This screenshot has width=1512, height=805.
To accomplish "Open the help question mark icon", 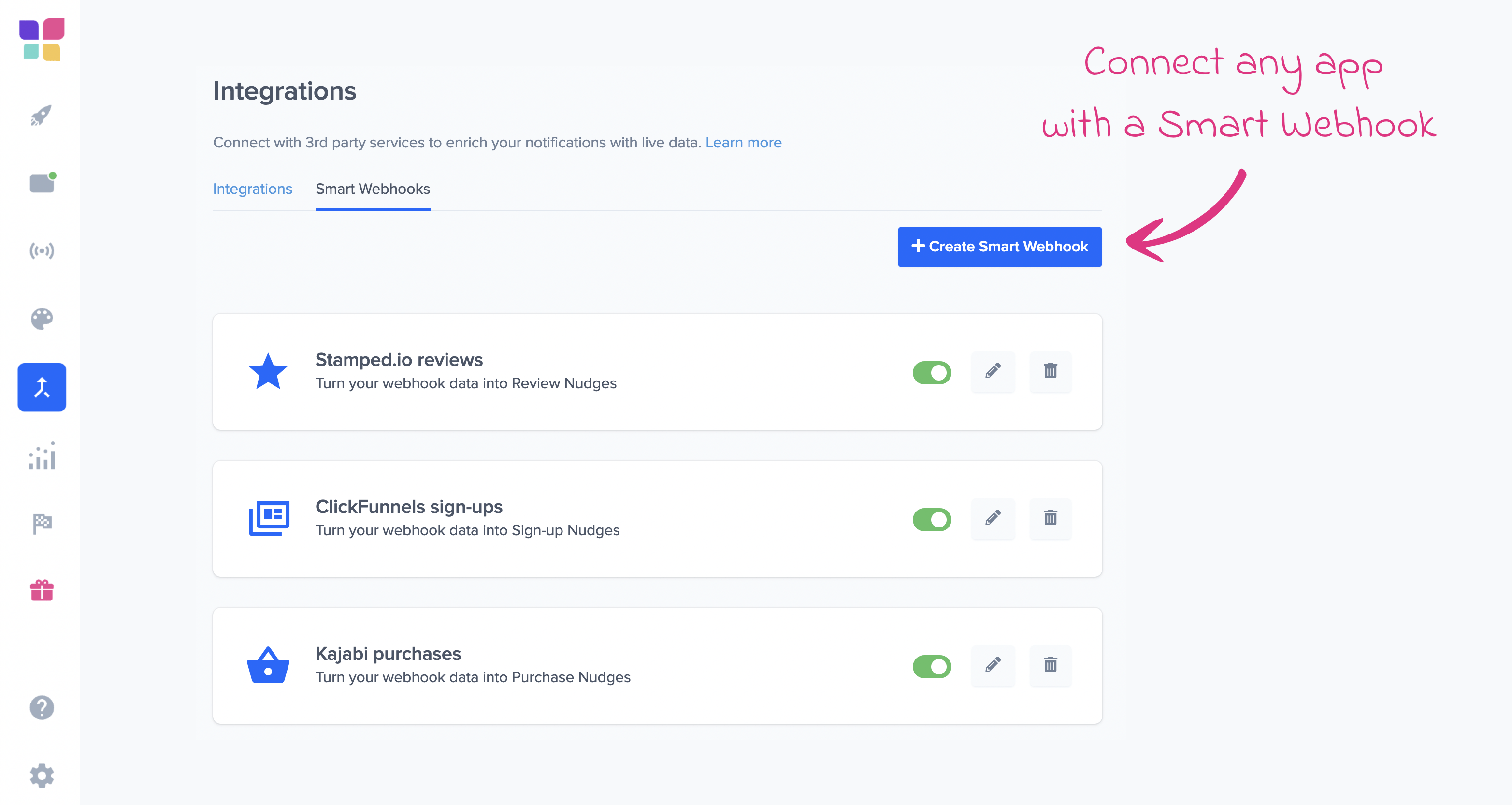I will coord(42,707).
